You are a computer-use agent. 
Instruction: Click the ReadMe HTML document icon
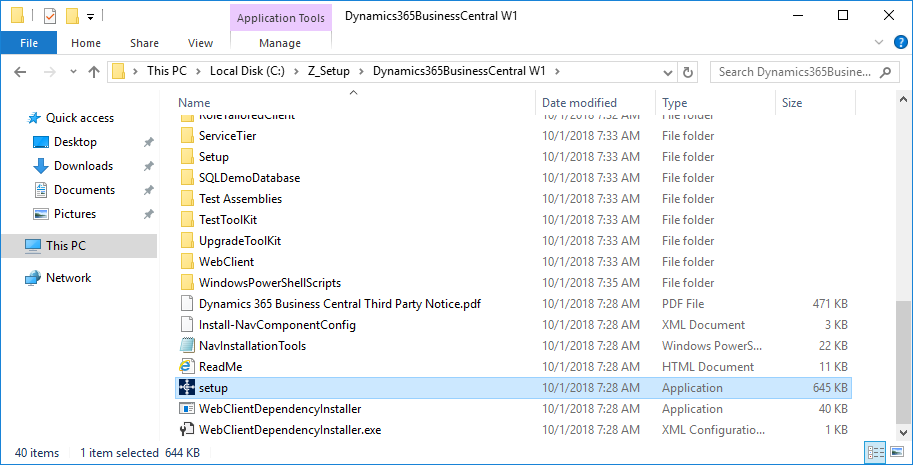pos(186,367)
